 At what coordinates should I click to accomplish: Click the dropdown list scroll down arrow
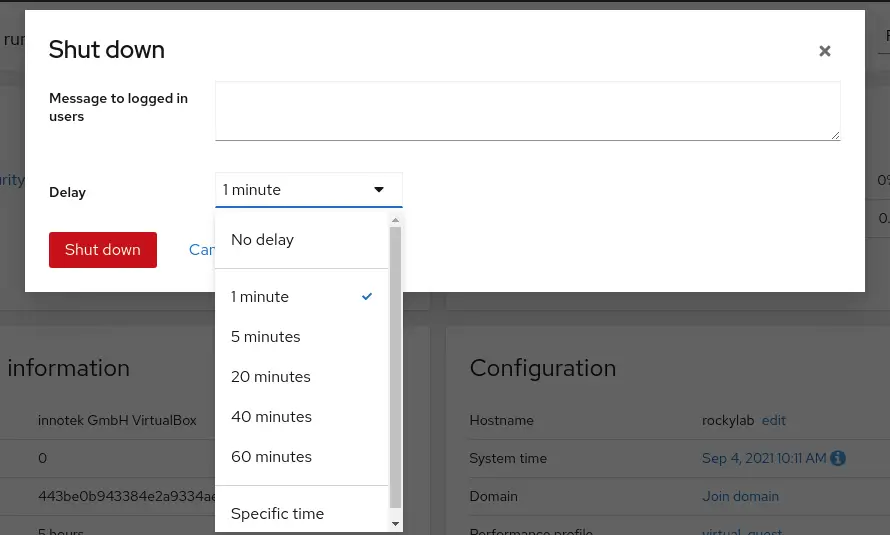[x=396, y=524]
